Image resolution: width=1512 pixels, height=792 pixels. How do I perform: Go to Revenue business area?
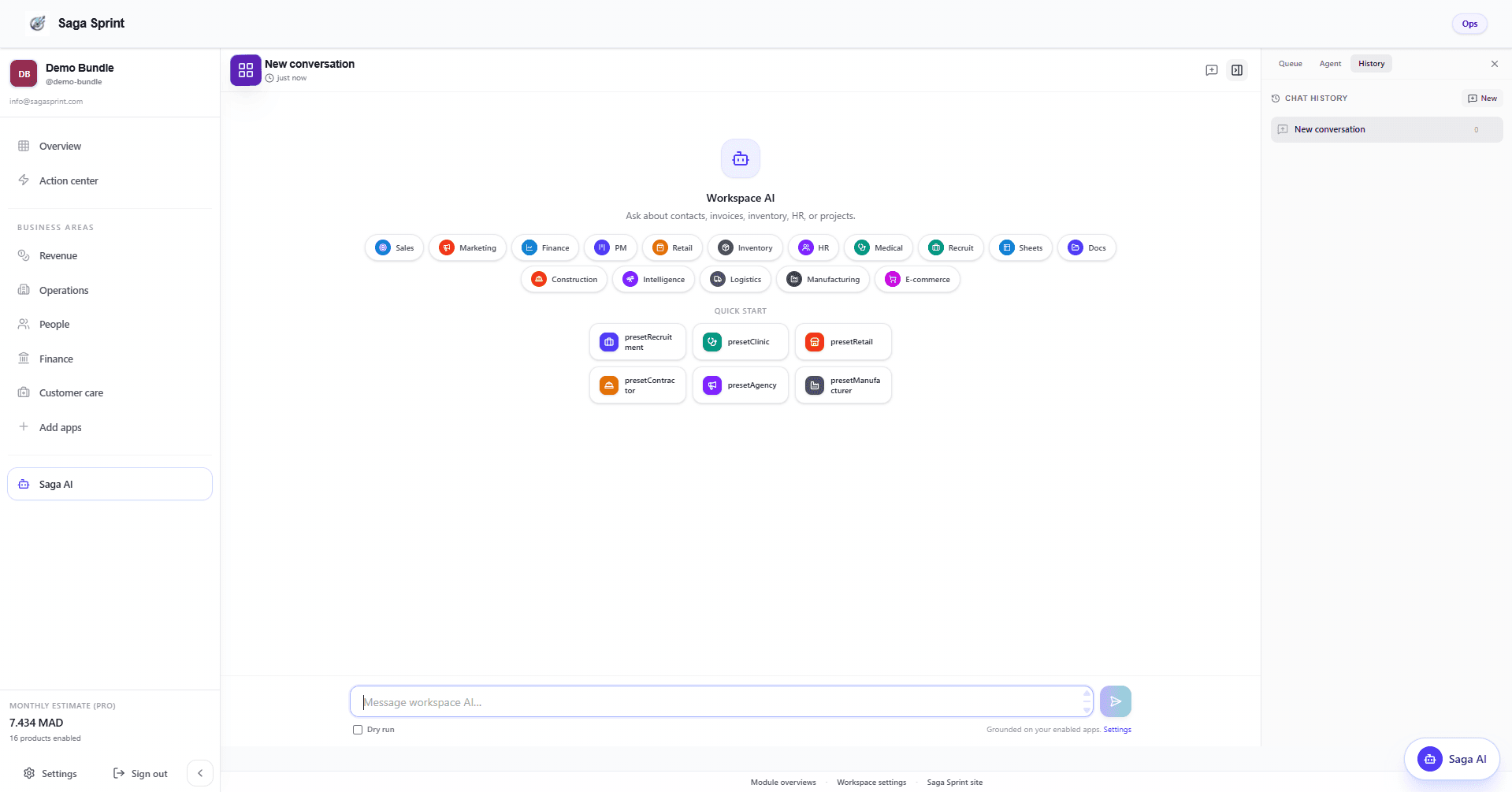point(110,256)
